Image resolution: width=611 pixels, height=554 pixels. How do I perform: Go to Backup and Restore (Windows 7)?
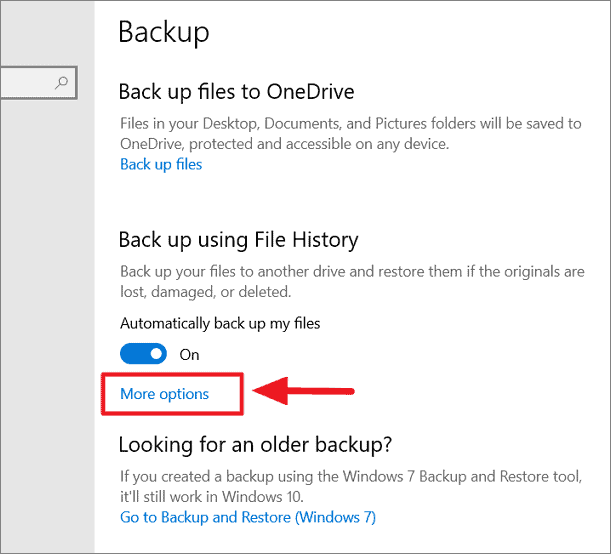248,517
